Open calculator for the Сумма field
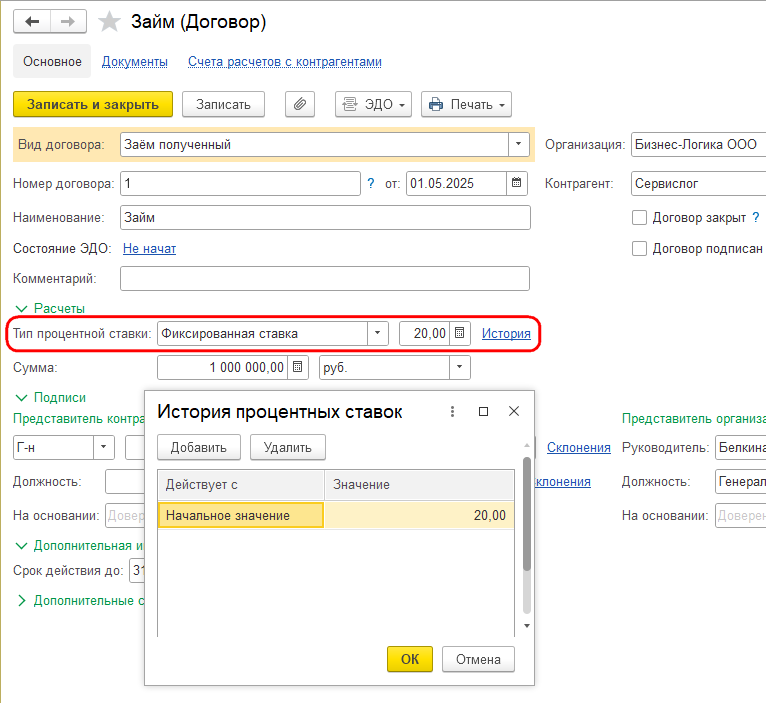766x703 pixels. click(x=298, y=367)
